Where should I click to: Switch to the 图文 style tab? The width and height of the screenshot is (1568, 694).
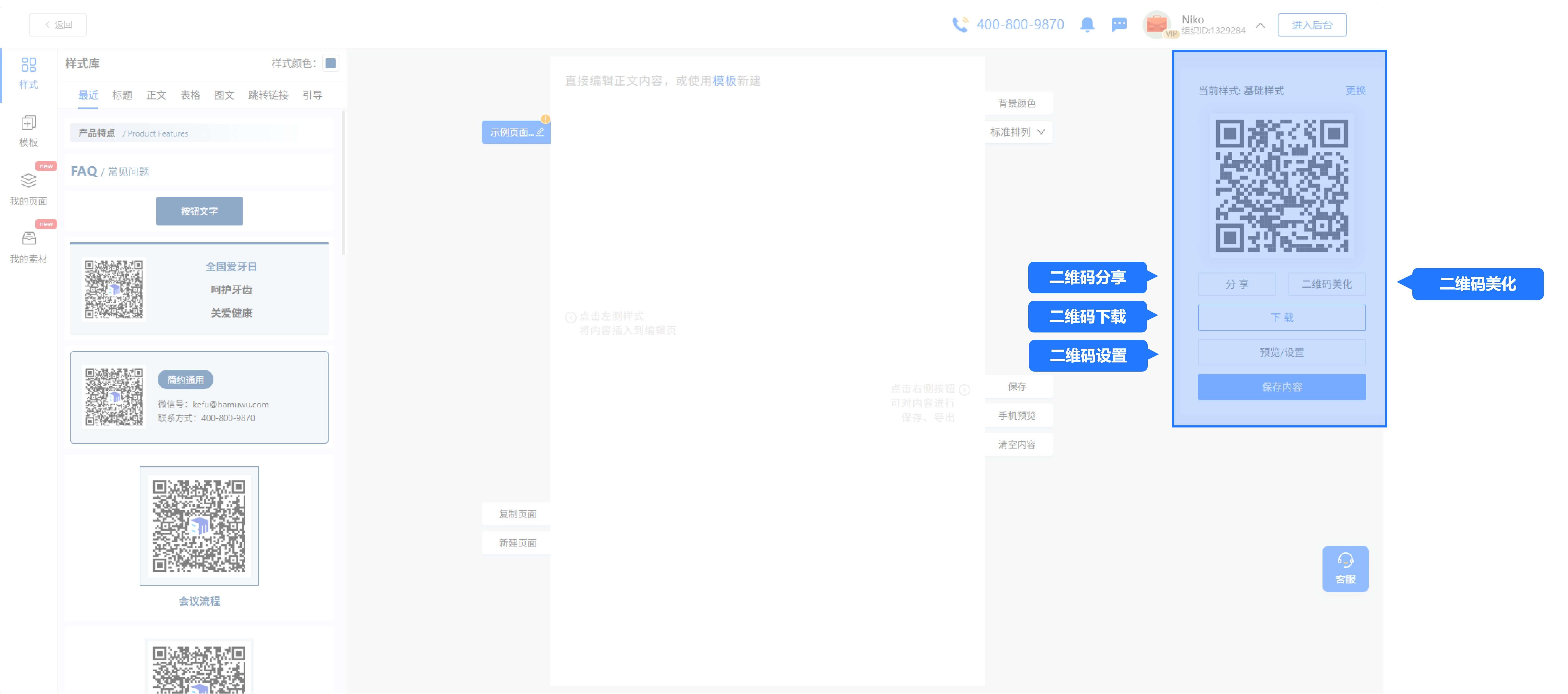[224, 95]
